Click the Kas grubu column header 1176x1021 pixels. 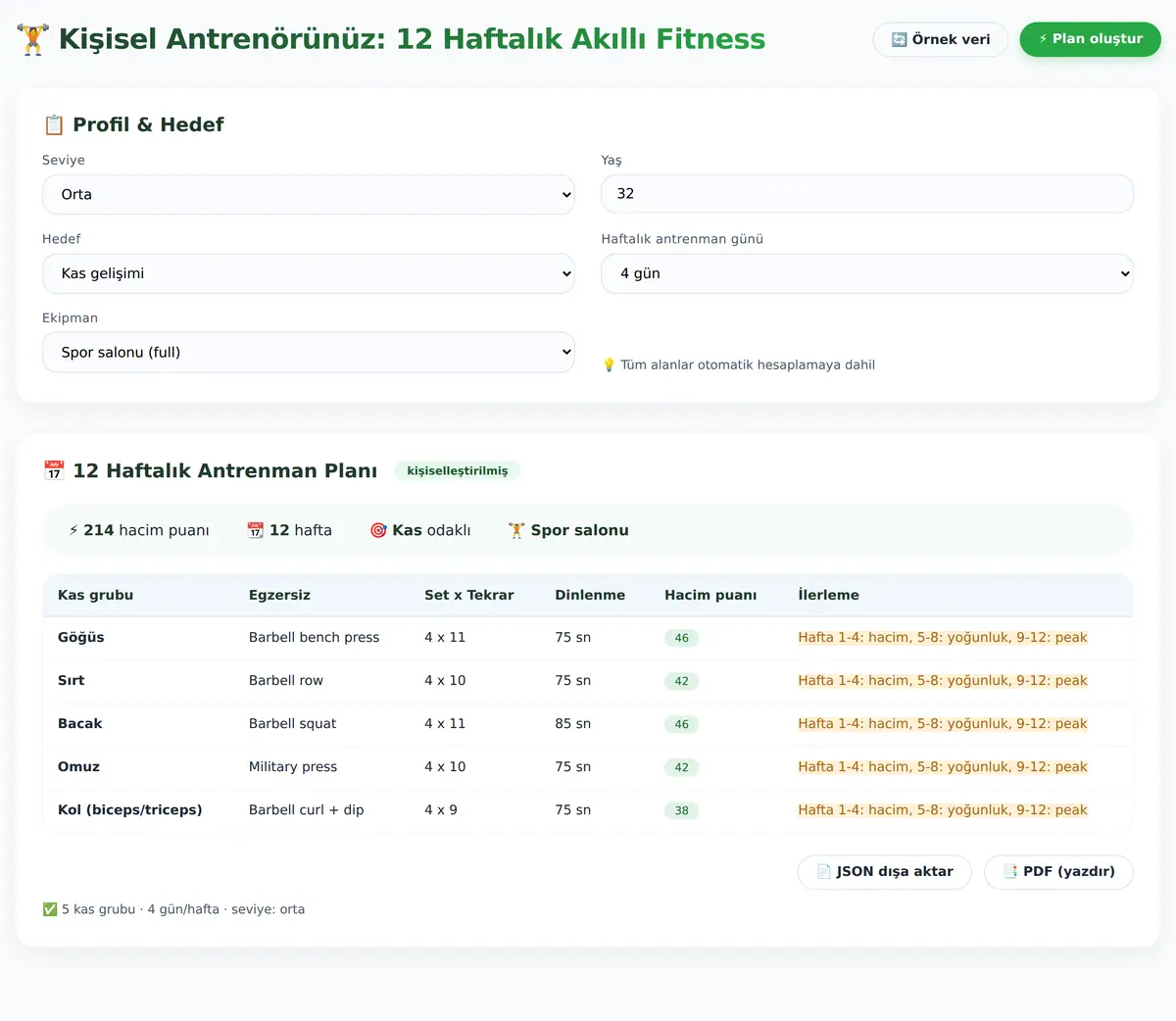96,595
